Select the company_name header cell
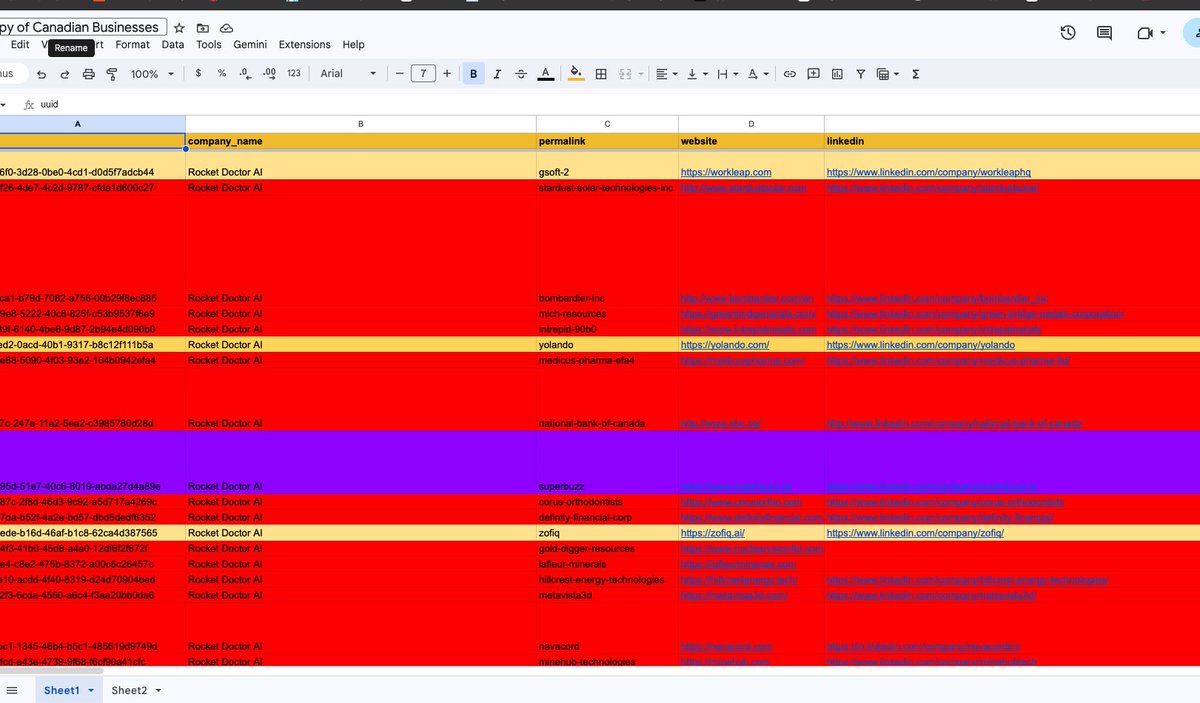Screen dimensions: 1200x703 pos(360,141)
